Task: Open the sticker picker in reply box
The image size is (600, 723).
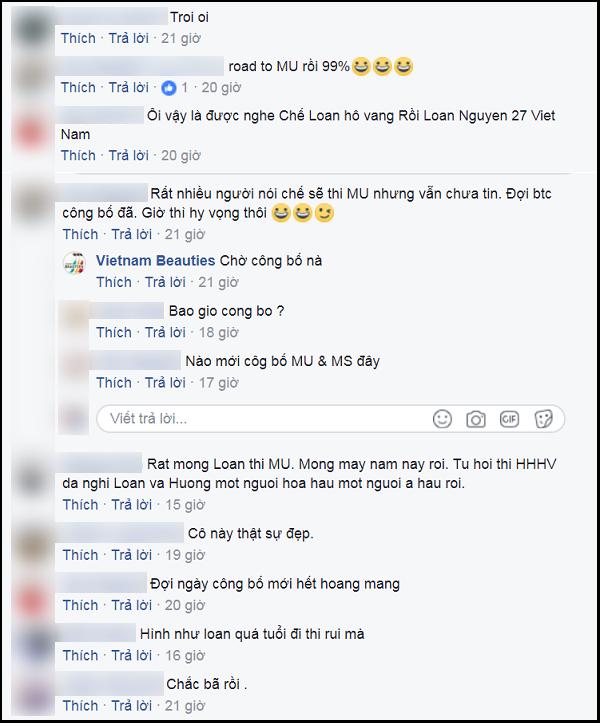Action: click(x=543, y=419)
